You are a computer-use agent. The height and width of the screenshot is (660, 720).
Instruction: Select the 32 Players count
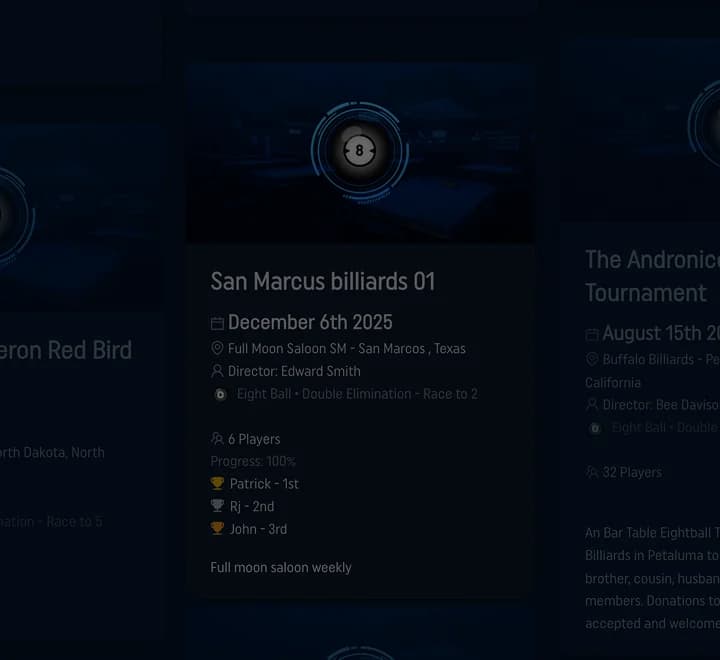click(x=632, y=473)
